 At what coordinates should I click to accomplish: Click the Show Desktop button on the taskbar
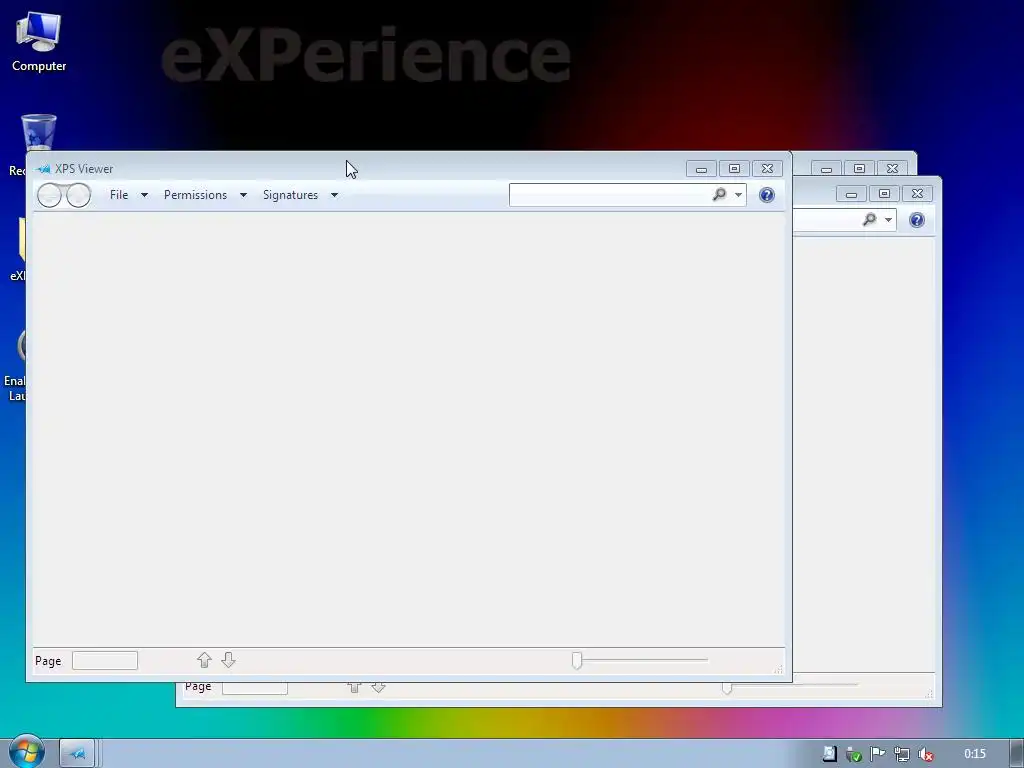[x=1017, y=754]
